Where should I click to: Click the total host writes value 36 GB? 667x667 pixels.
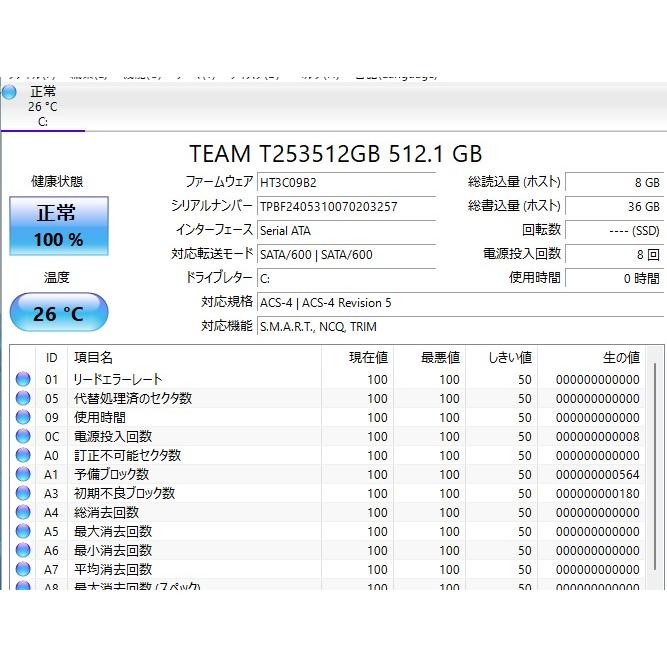614,206
